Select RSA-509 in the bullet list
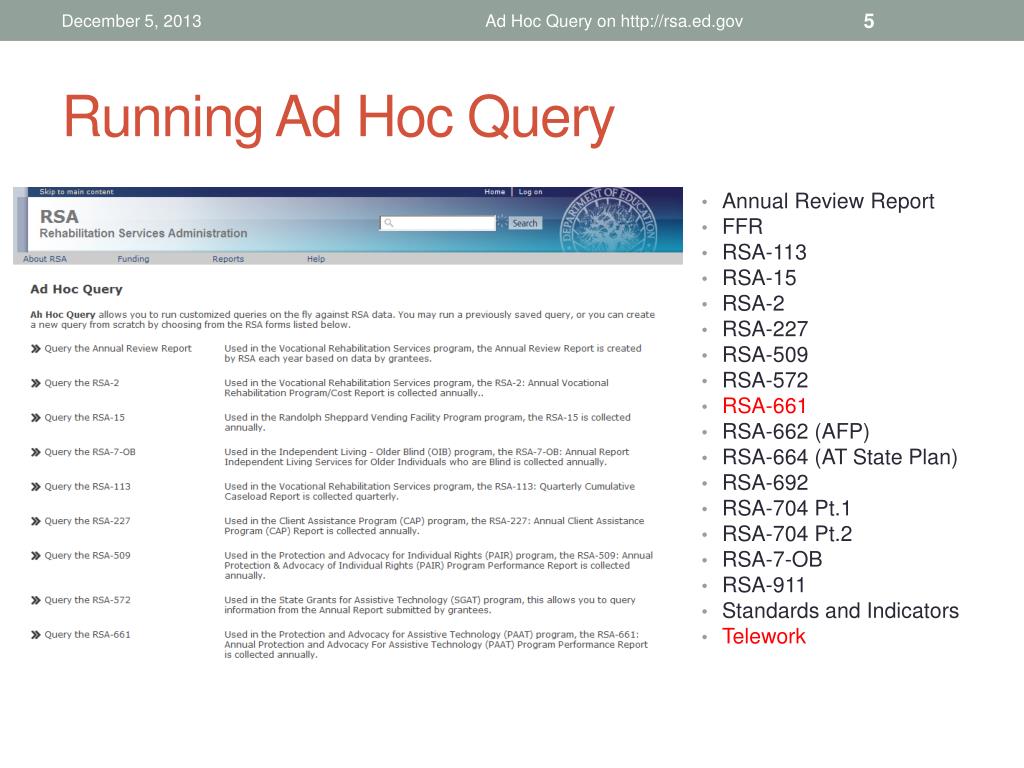This screenshot has height=768, width=1024. (x=765, y=355)
